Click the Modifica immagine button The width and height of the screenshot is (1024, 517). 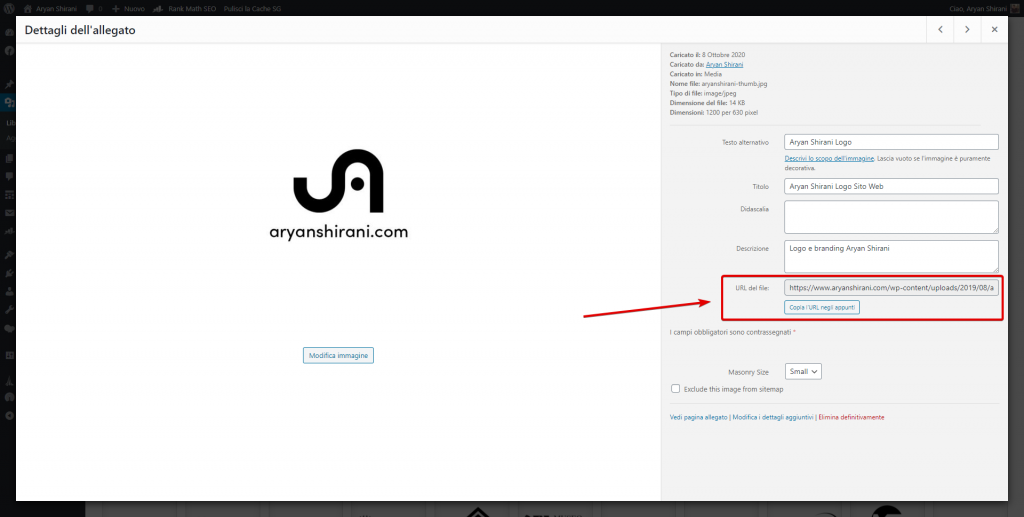tap(338, 355)
